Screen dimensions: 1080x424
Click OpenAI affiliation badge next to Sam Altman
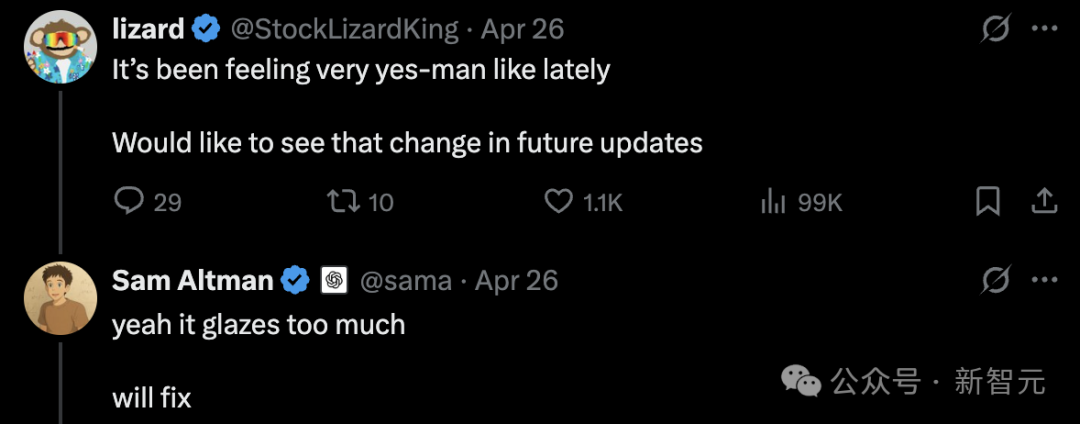[334, 280]
